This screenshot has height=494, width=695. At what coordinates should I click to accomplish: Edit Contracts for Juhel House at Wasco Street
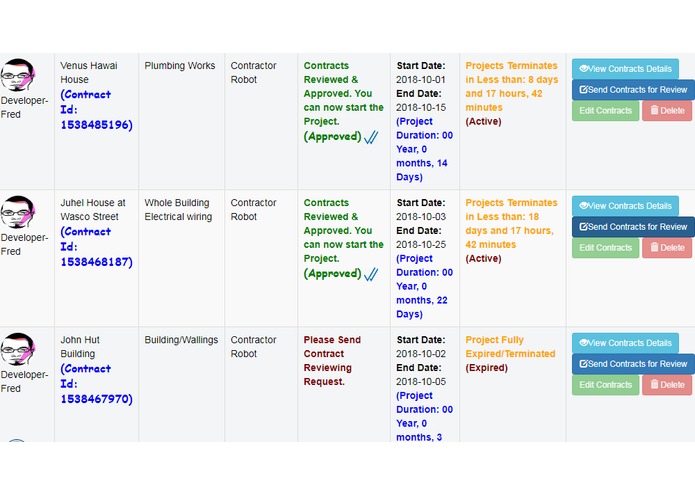(605, 248)
